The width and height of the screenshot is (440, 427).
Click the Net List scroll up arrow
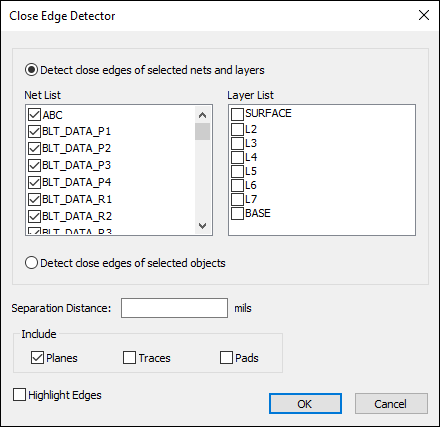202,115
